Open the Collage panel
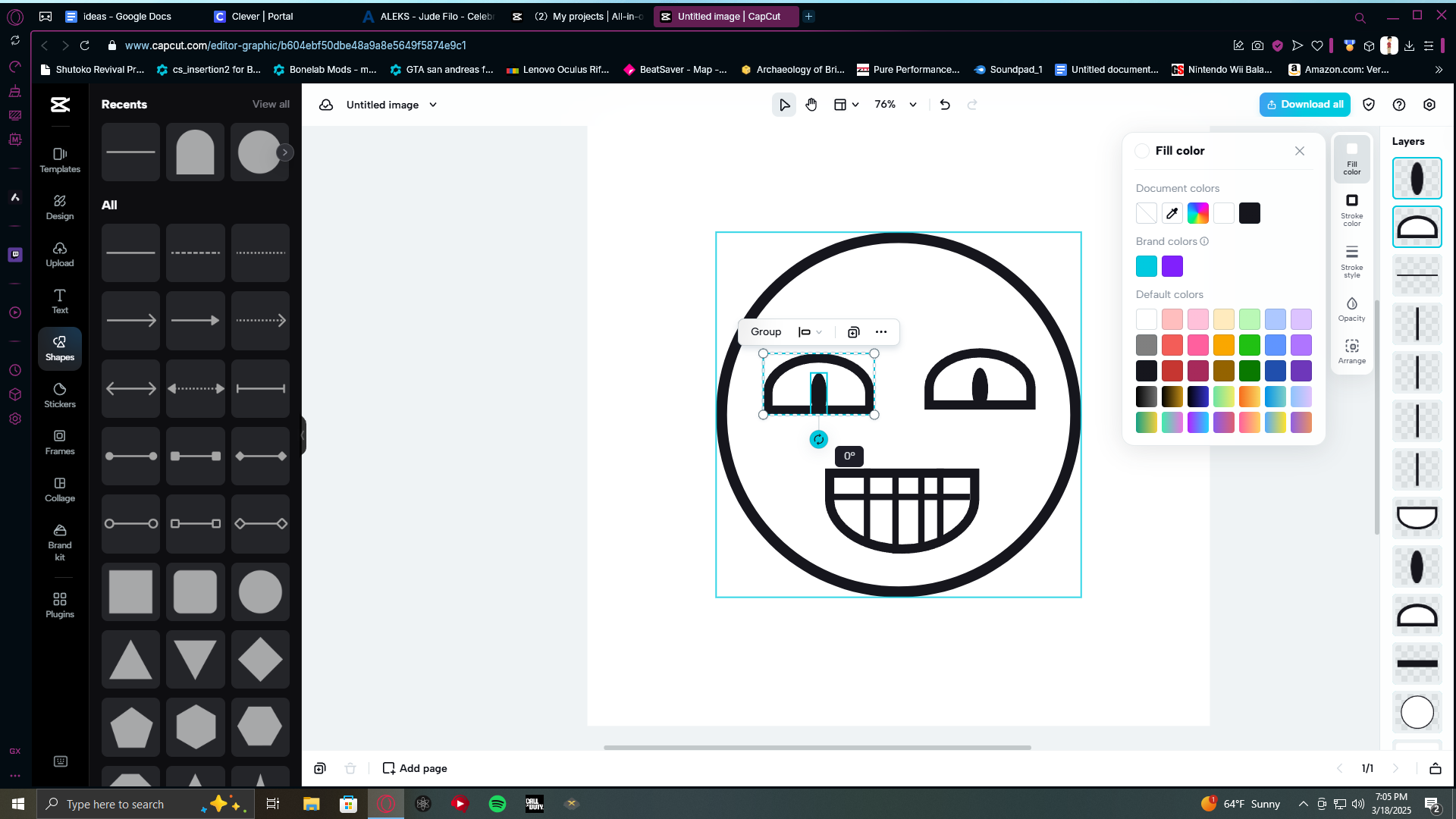Viewport: 1456px width, 819px height. pyautogui.click(x=60, y=489)
